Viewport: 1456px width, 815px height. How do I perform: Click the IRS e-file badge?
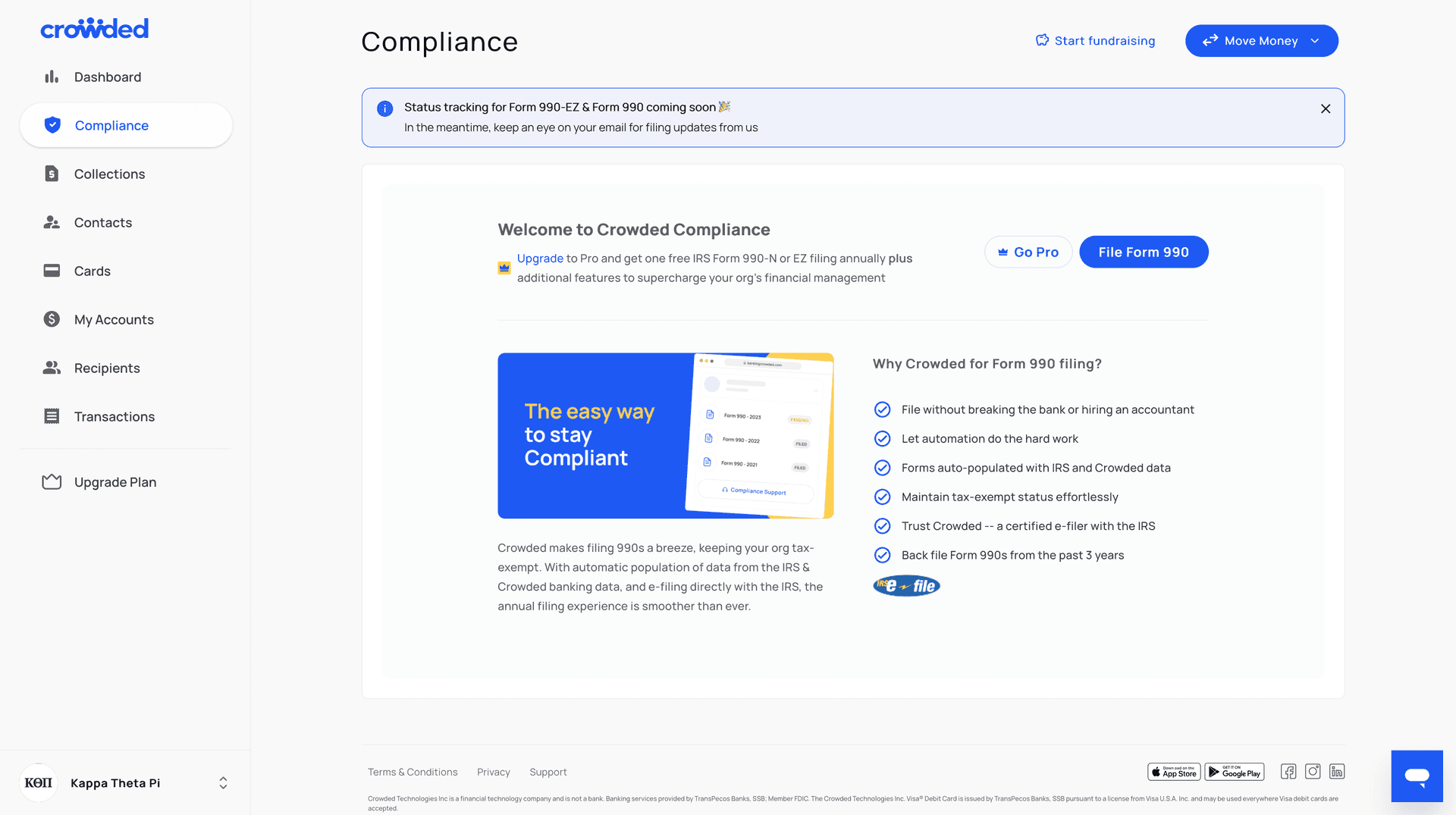point(906,586)
